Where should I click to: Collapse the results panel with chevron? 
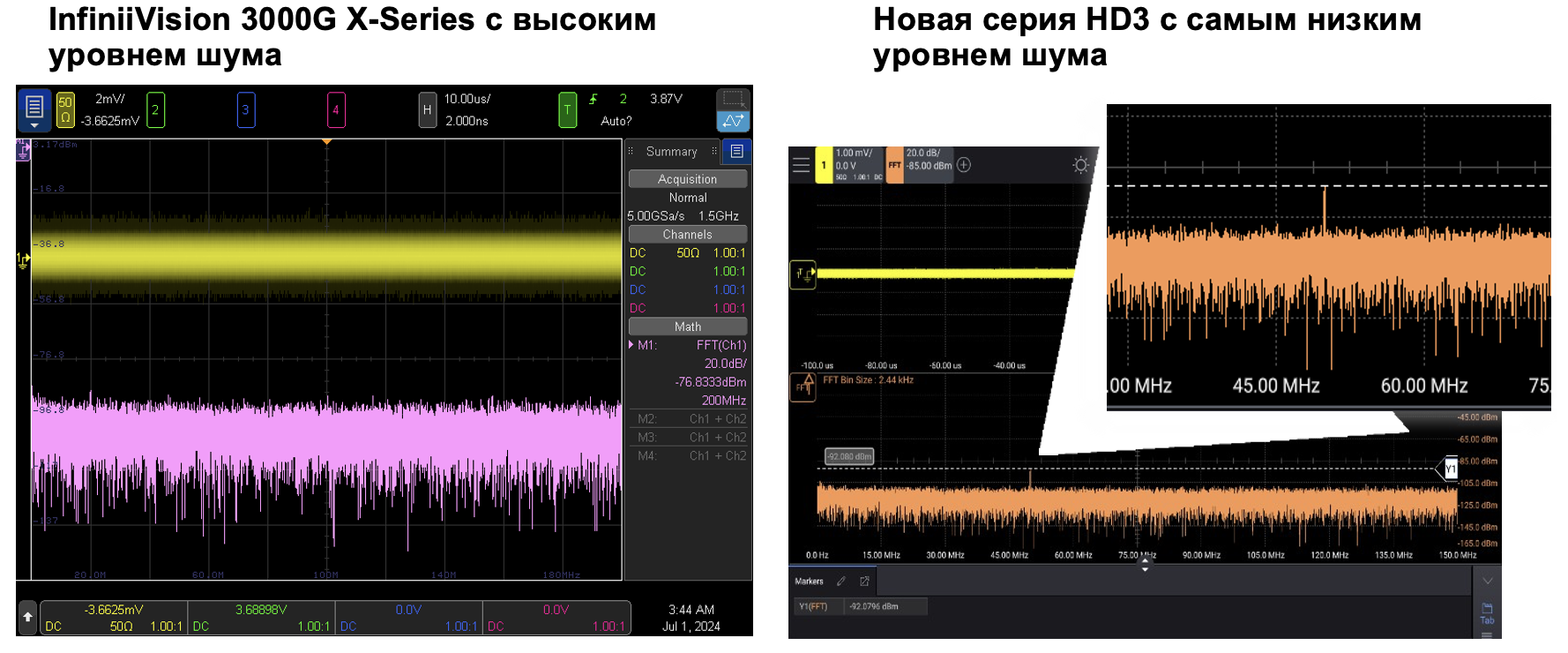click(x=1487, y=581)
